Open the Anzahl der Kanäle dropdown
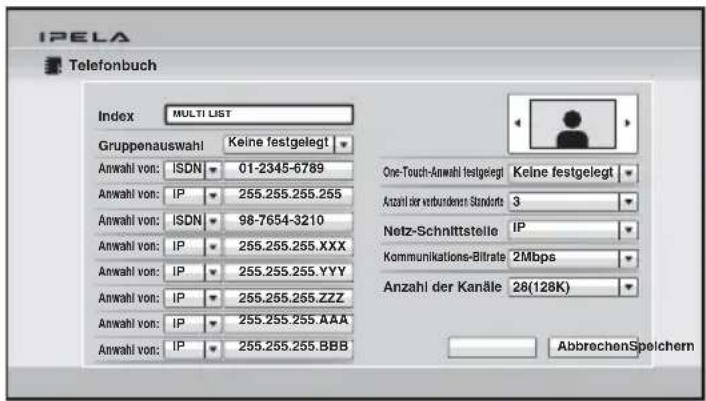 point(573,287)
